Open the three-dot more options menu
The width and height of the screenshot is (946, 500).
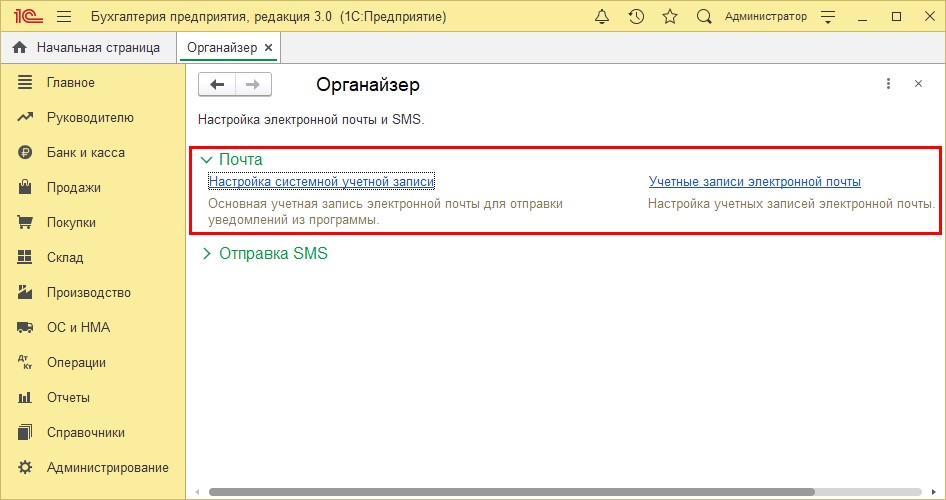coord(888,85)
